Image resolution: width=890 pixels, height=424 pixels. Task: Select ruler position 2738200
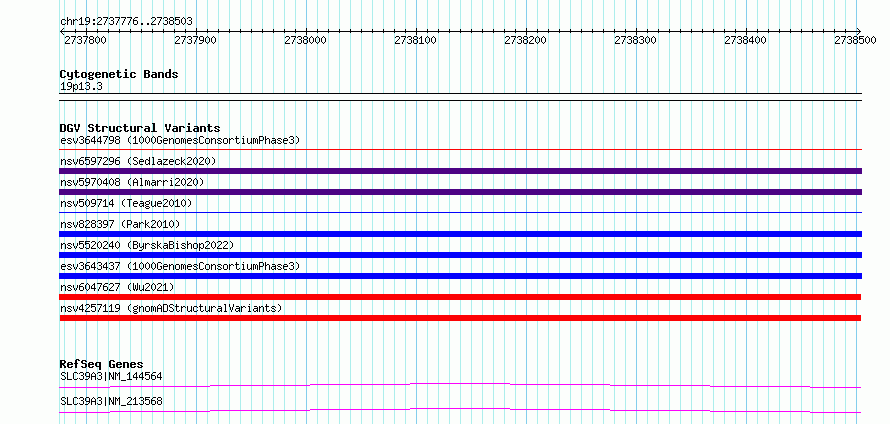(526, 40)
